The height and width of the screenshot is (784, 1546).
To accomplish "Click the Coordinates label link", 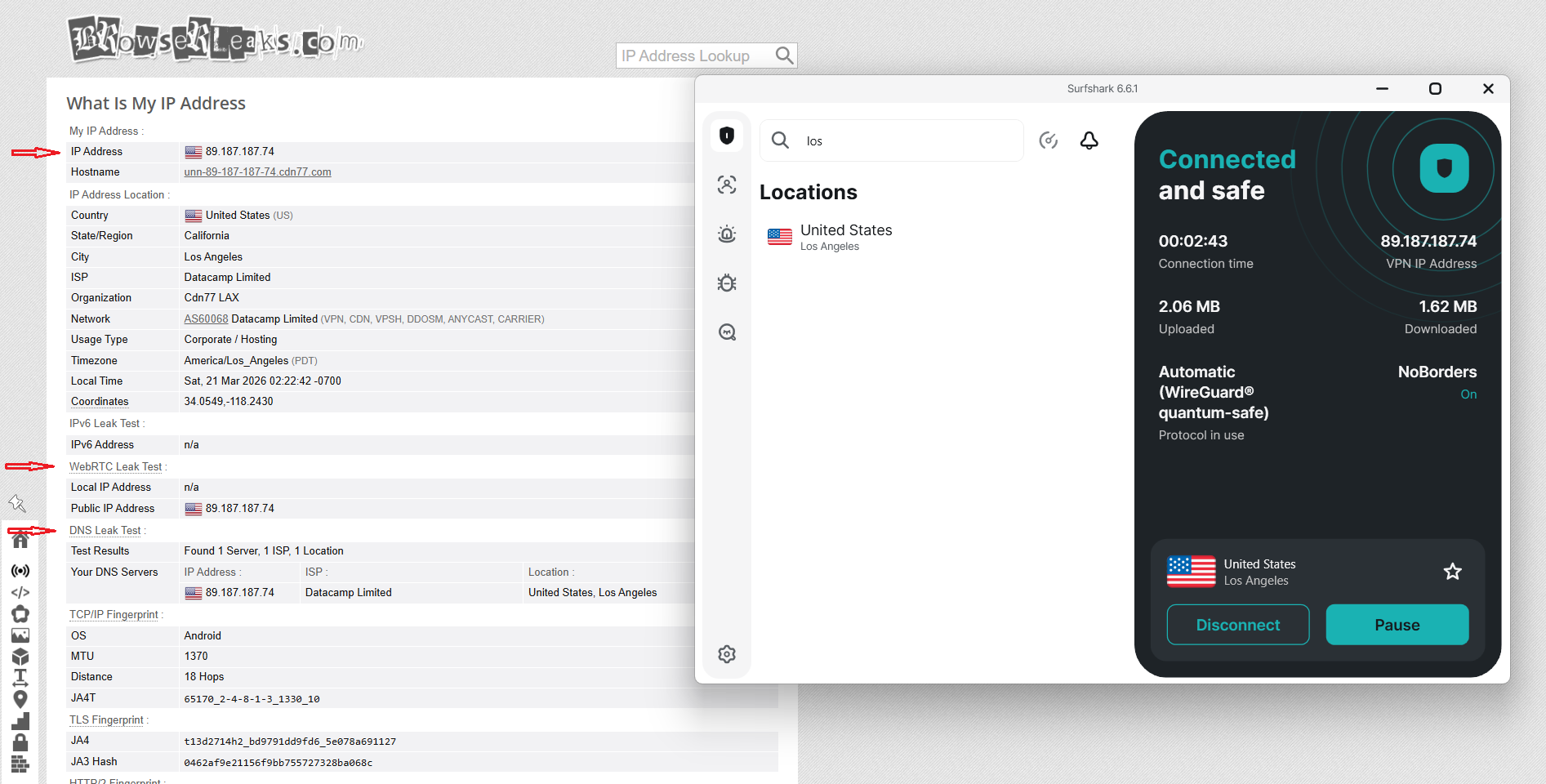I will tap(100, 402).
